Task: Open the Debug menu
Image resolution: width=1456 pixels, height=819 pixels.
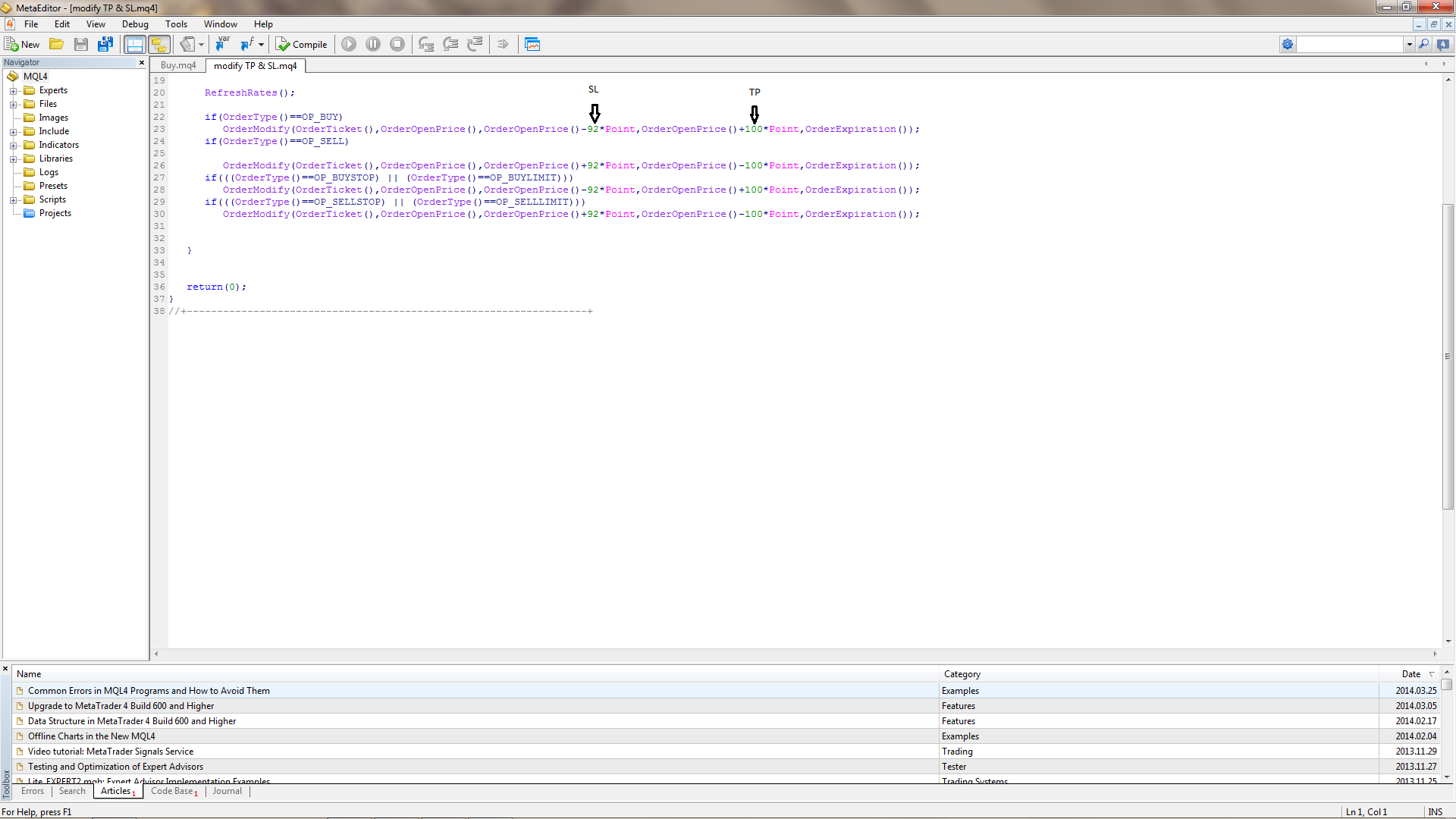Action: pyautogui.click(x=135, y=24)
